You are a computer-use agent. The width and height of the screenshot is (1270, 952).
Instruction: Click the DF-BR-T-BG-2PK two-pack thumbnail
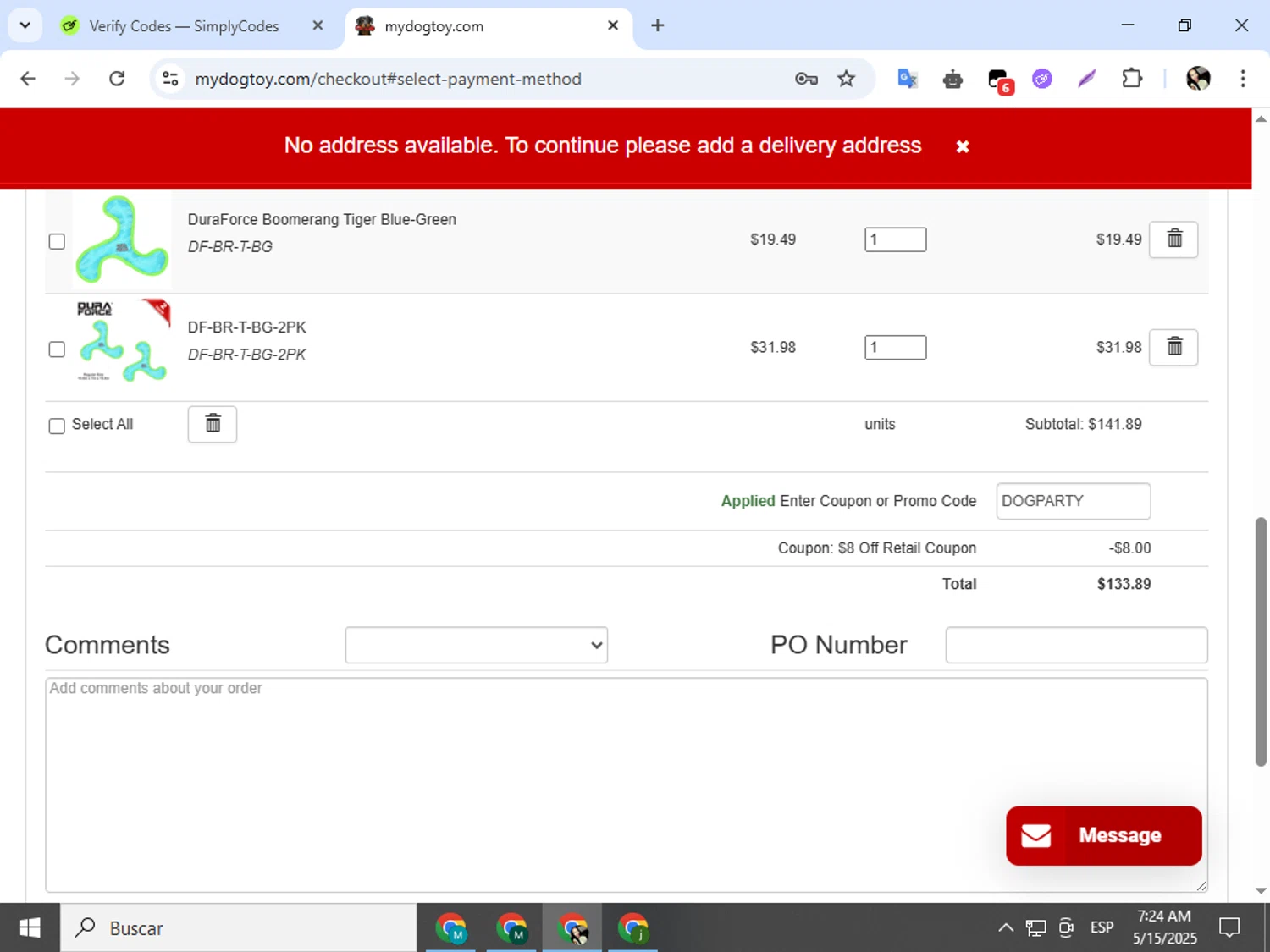click(x=122, y=341)
